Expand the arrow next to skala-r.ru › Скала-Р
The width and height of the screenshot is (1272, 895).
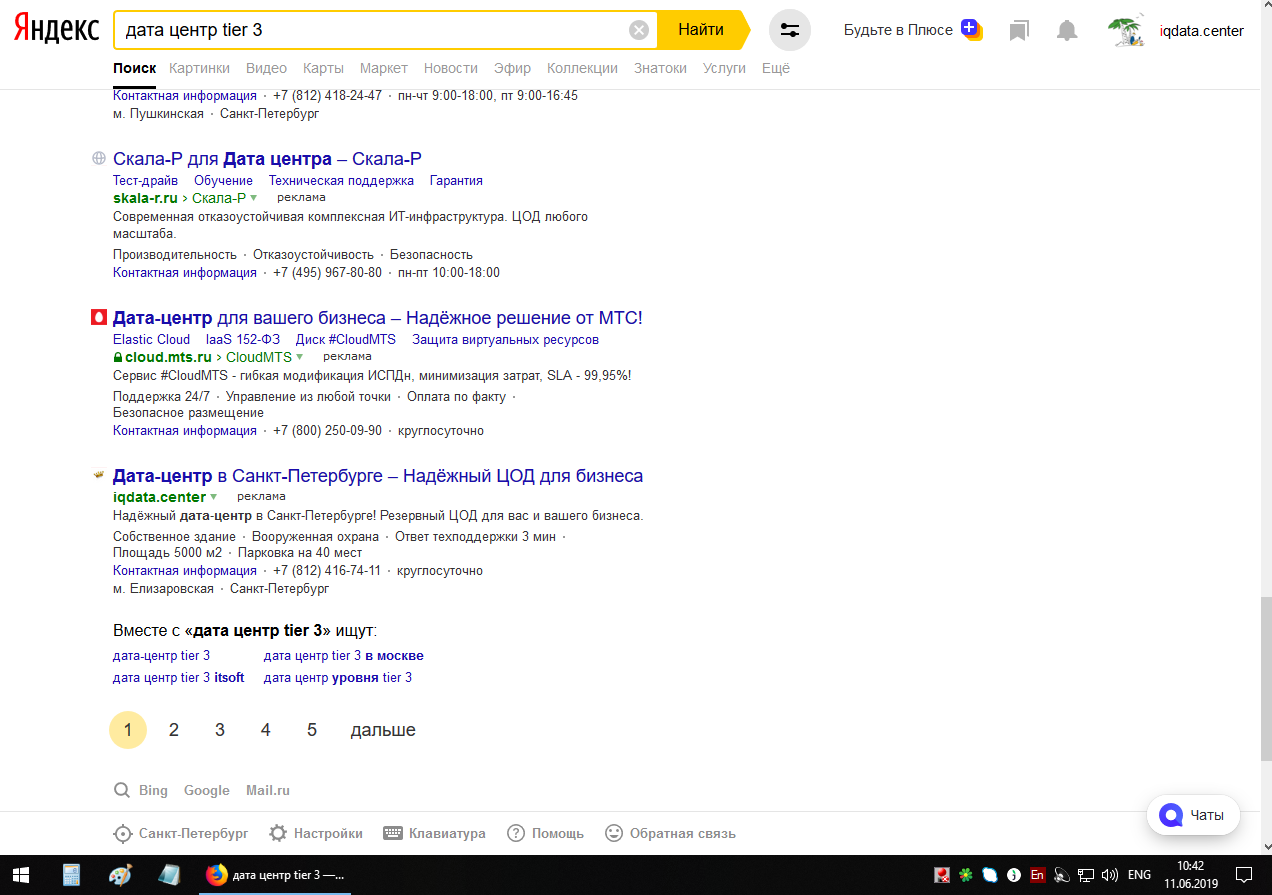(254, 197)
